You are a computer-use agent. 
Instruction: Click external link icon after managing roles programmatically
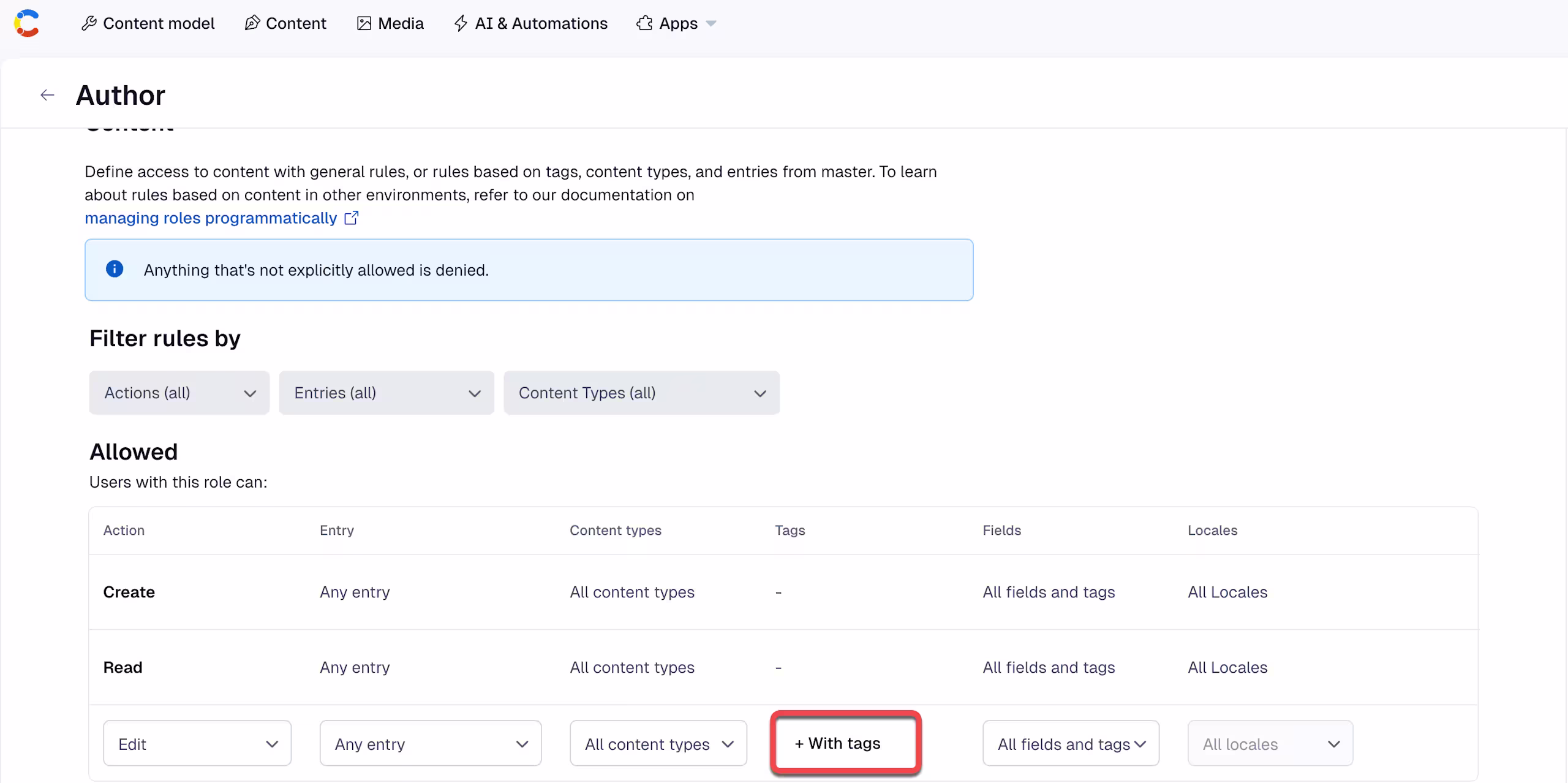[352, 218]
